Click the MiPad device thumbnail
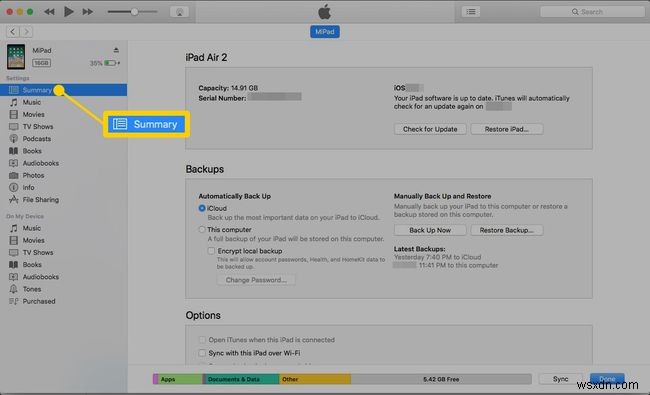Viewport: 650px width, 395px height. point(16,56)
